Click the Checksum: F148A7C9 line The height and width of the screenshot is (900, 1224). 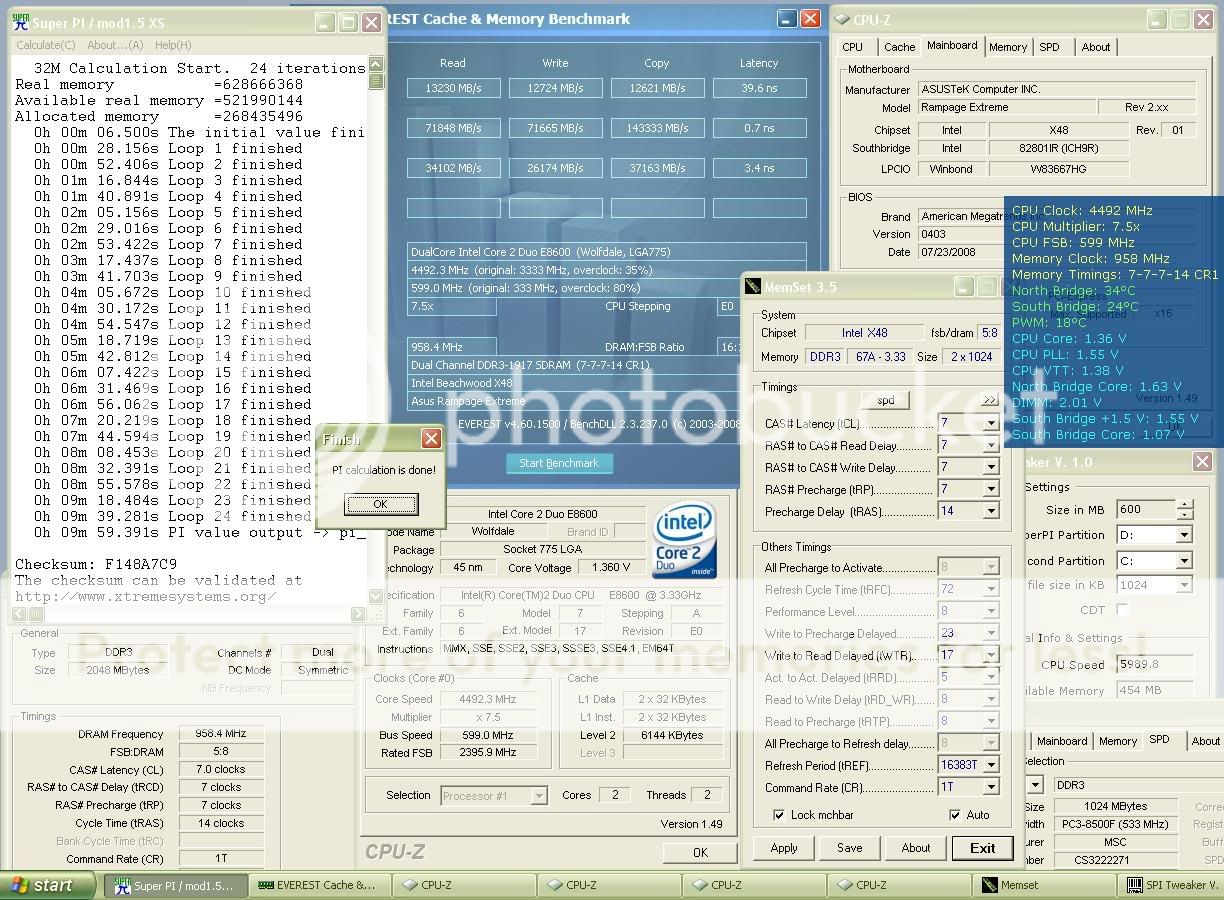96,564
